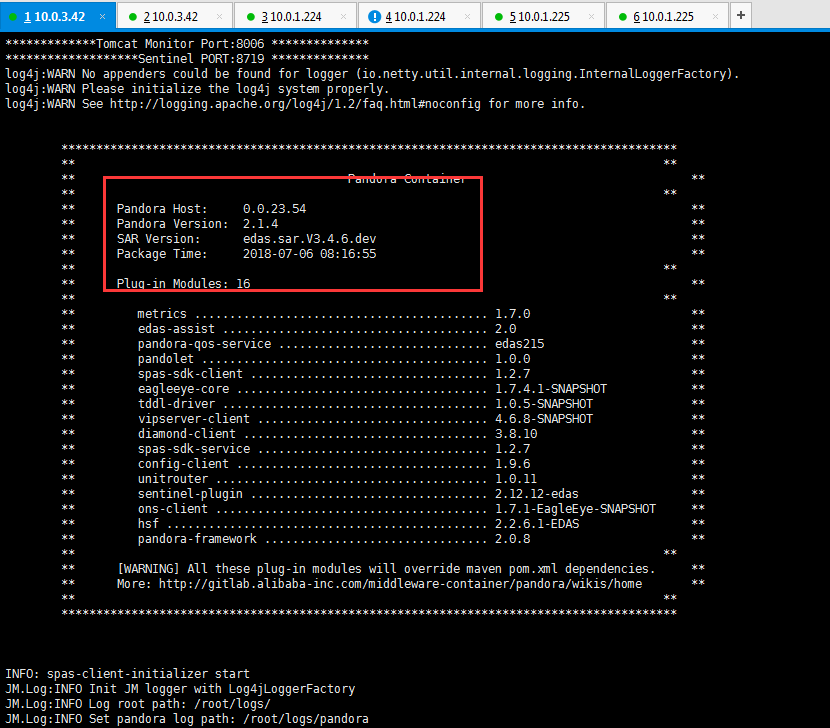Open session tab 3 10.0.1.224
The height and width of the screenshot is (728, 830).
coord(295,16)
